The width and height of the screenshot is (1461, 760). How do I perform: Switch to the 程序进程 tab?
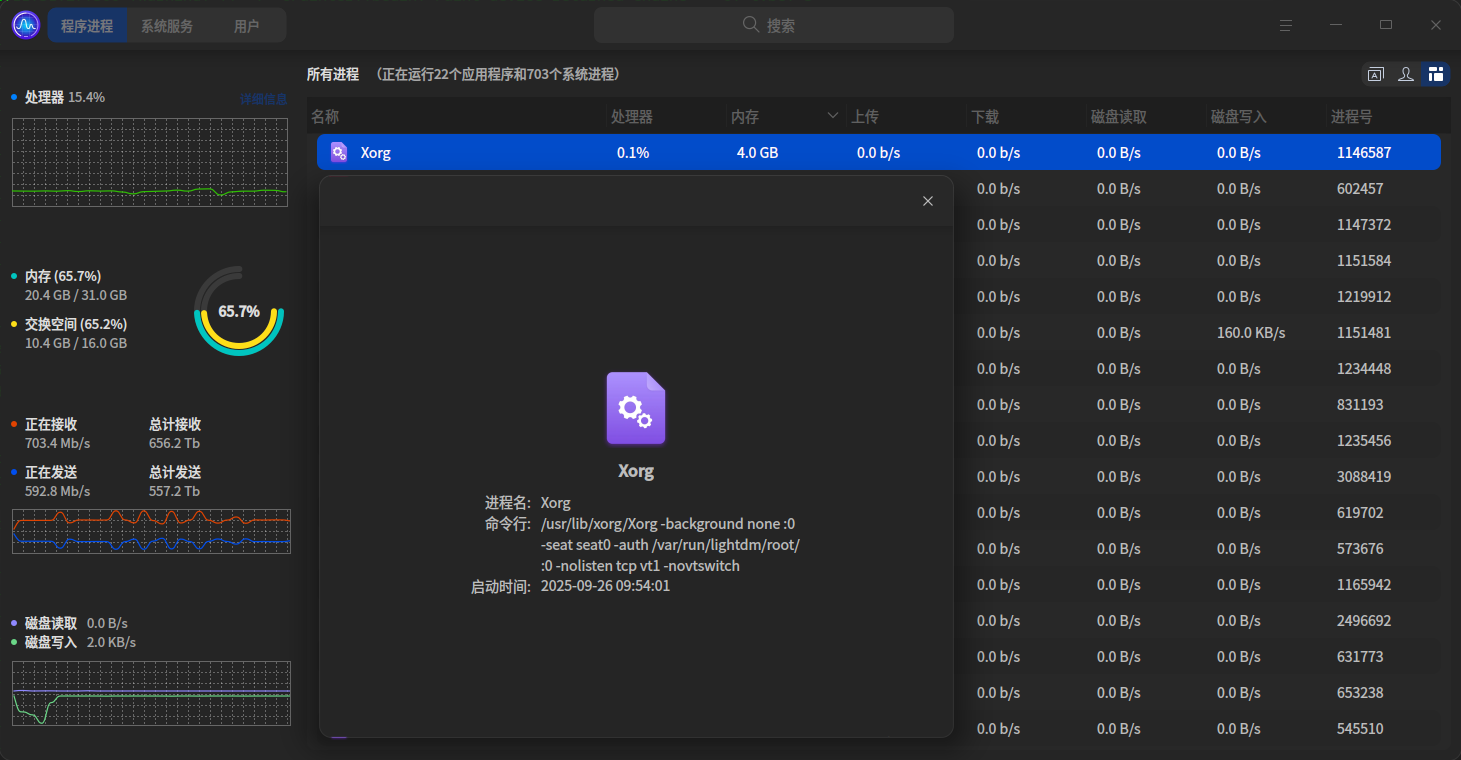pyautogui.click(x=88, y=26)
